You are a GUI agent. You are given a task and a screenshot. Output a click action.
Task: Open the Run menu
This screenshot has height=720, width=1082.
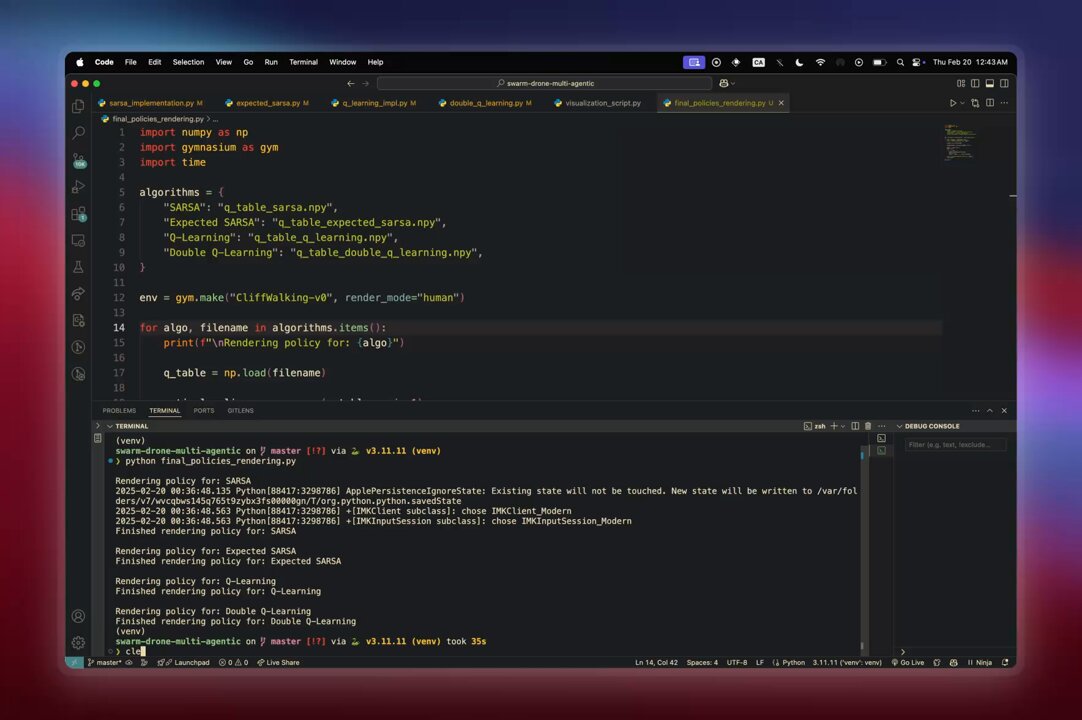click(271, 62)
